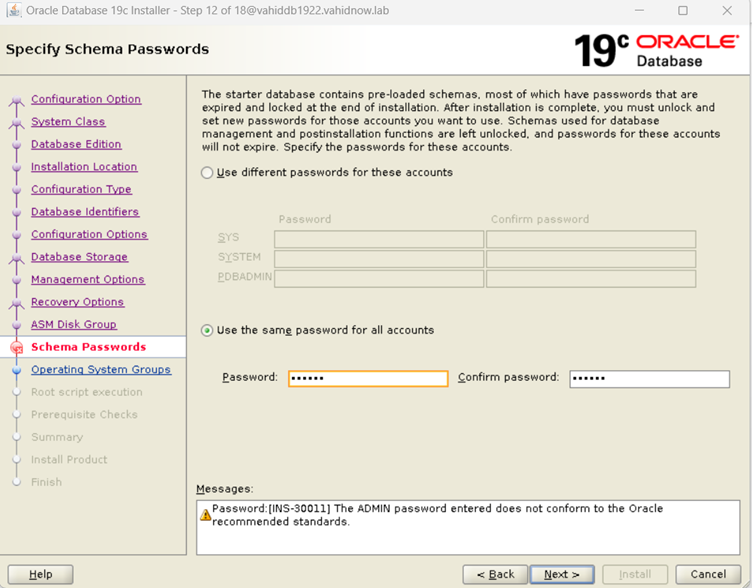752x588 pixels.
Task: Focus the Confirm password input field
Action: coord(649,378)
